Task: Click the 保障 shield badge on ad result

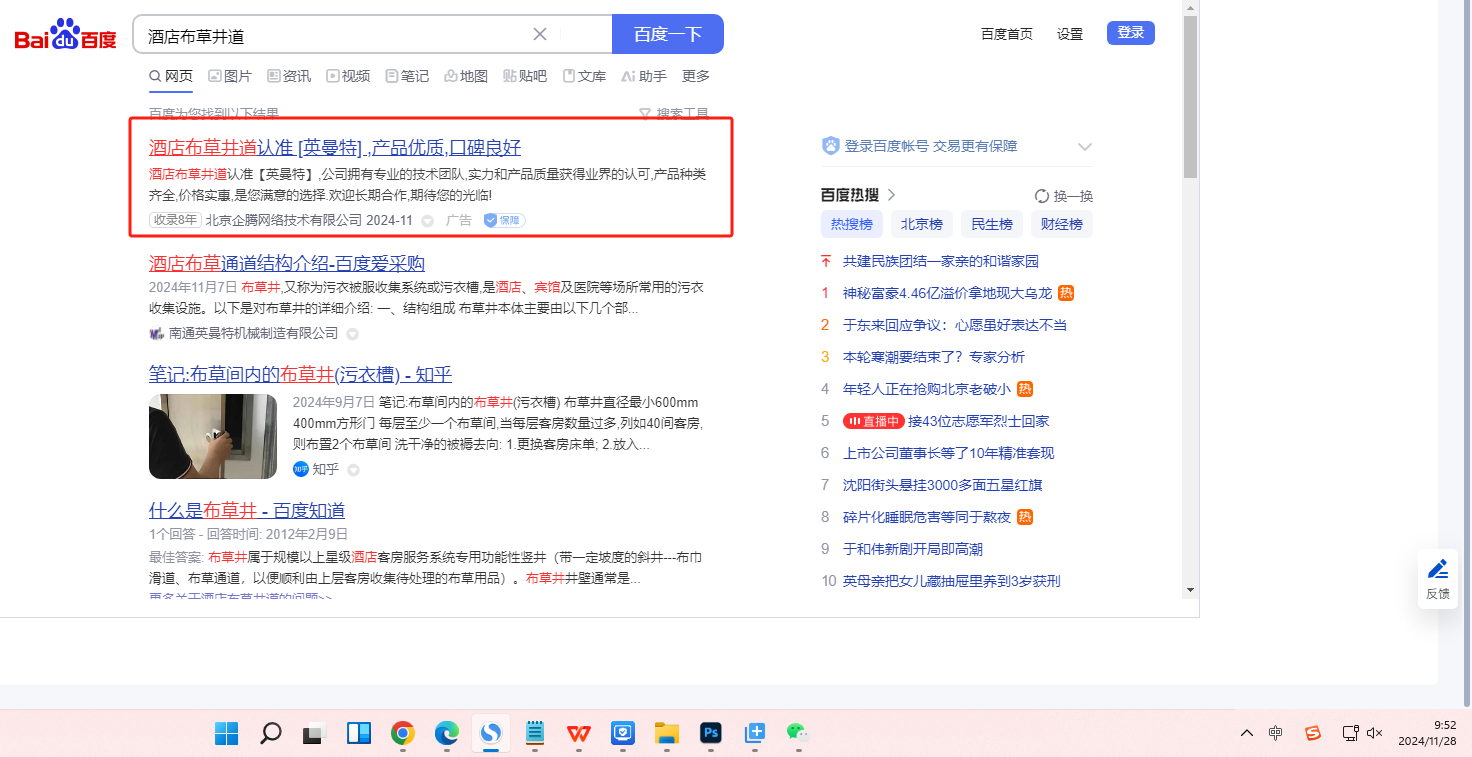Action: point(504,220)
